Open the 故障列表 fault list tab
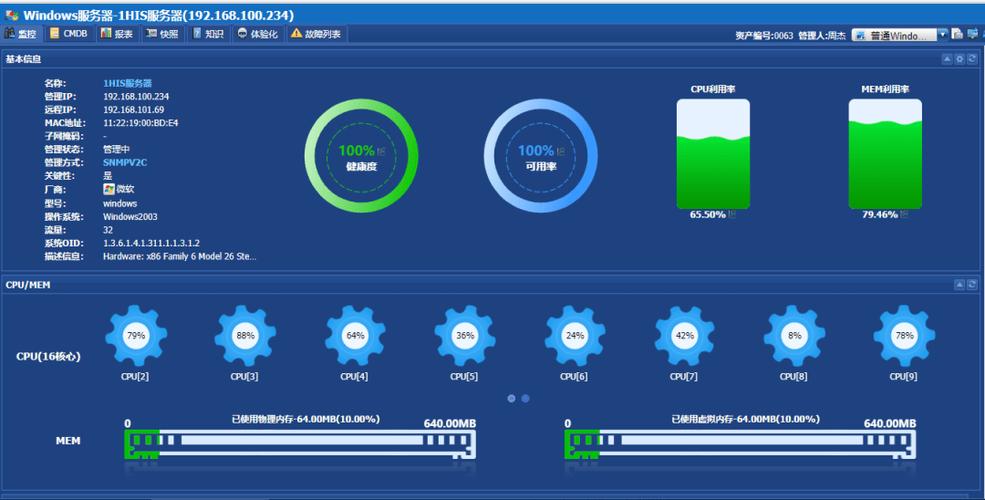 pyautogui.click(x=316, y=34)
